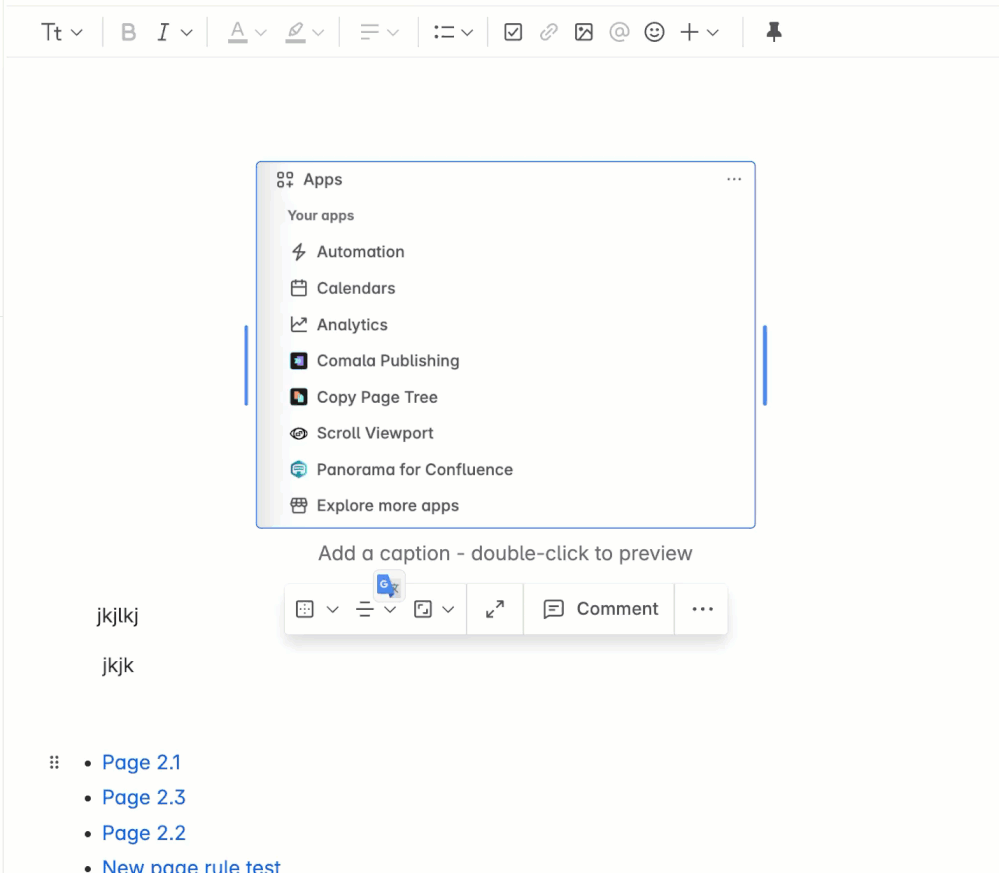Image resolution: width=999 pixels, height=873 pixels.
Task: Click the @ mention icon
Action: pyautogui.click(x=619, y=32)
